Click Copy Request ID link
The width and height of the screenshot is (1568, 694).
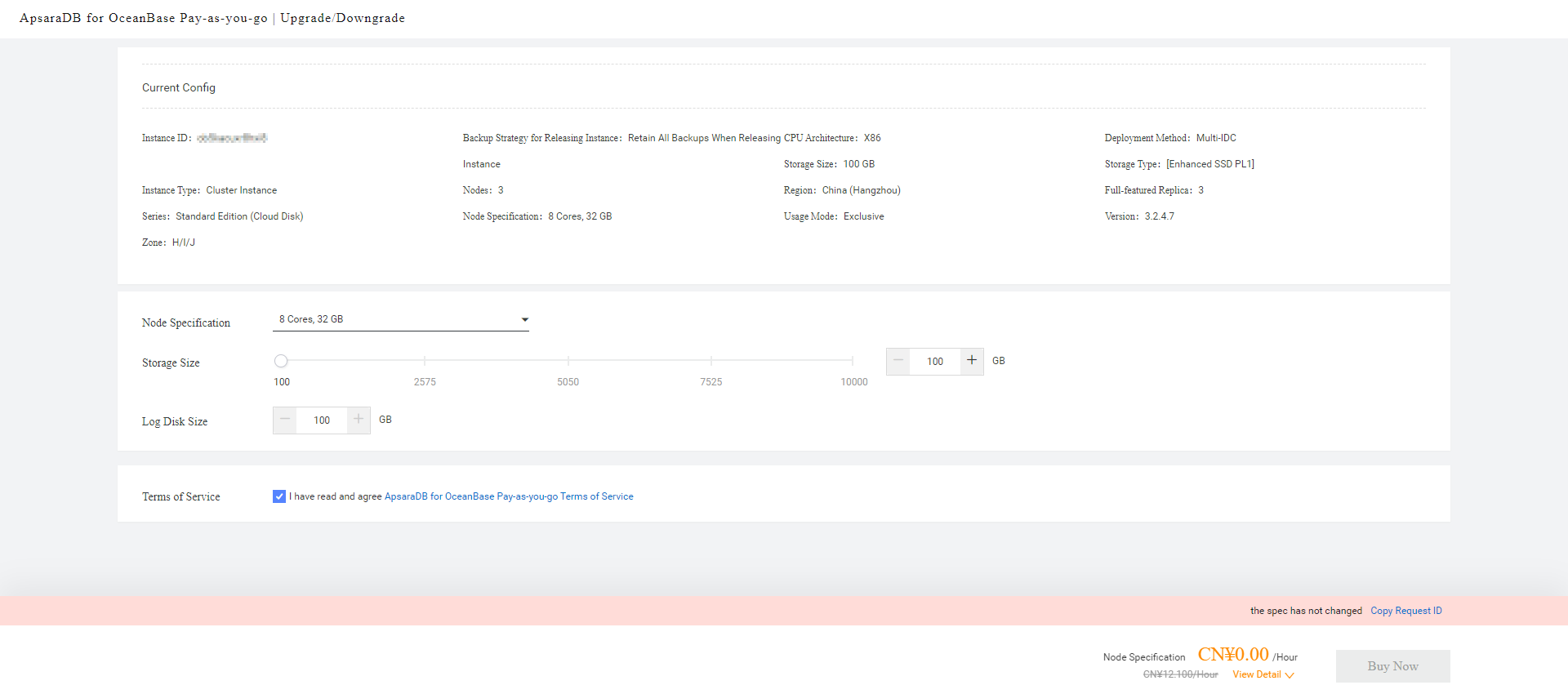(1405, 611)
